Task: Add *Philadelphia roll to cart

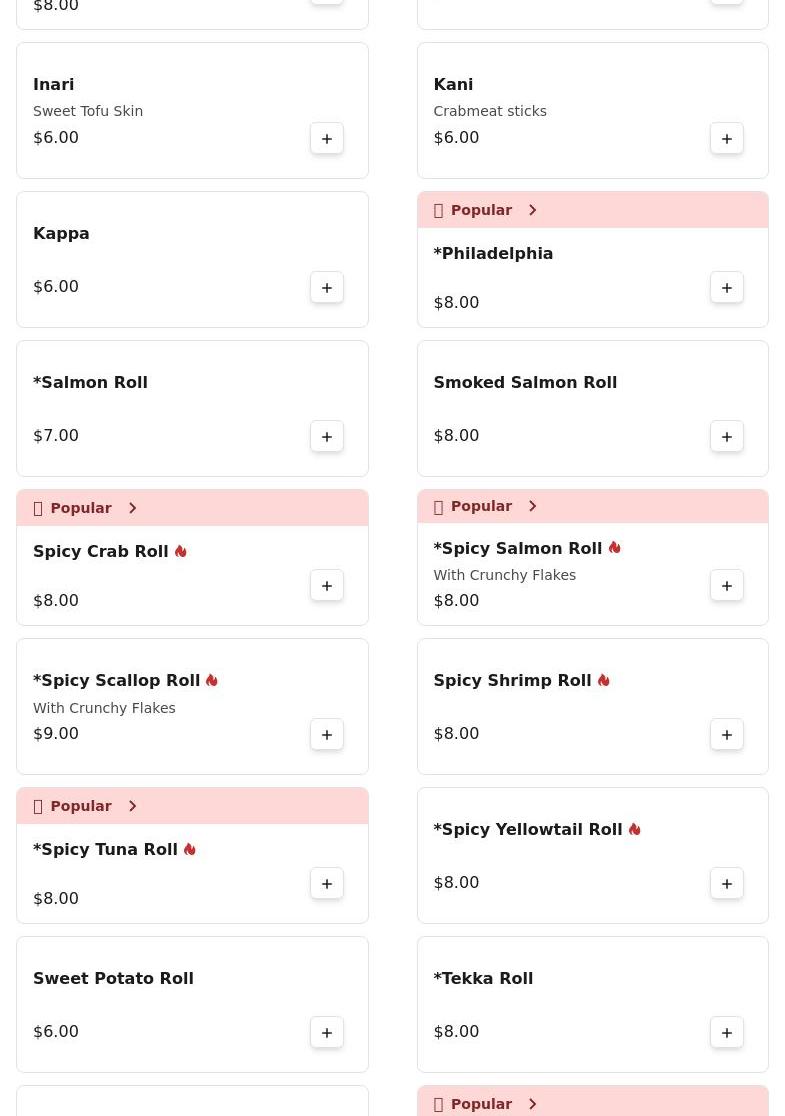Action: coord(727,288)
